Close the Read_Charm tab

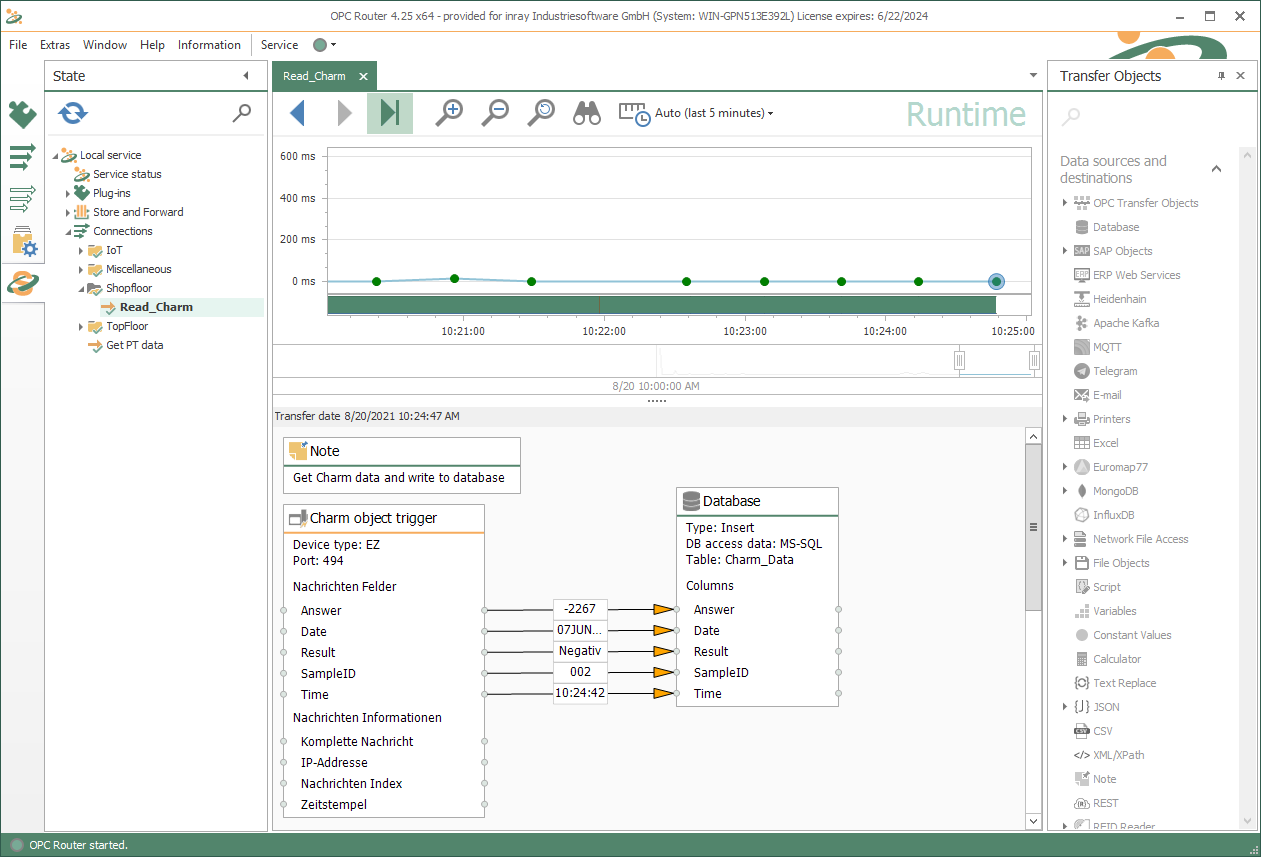pyautogui.click(x=363, y=76)
